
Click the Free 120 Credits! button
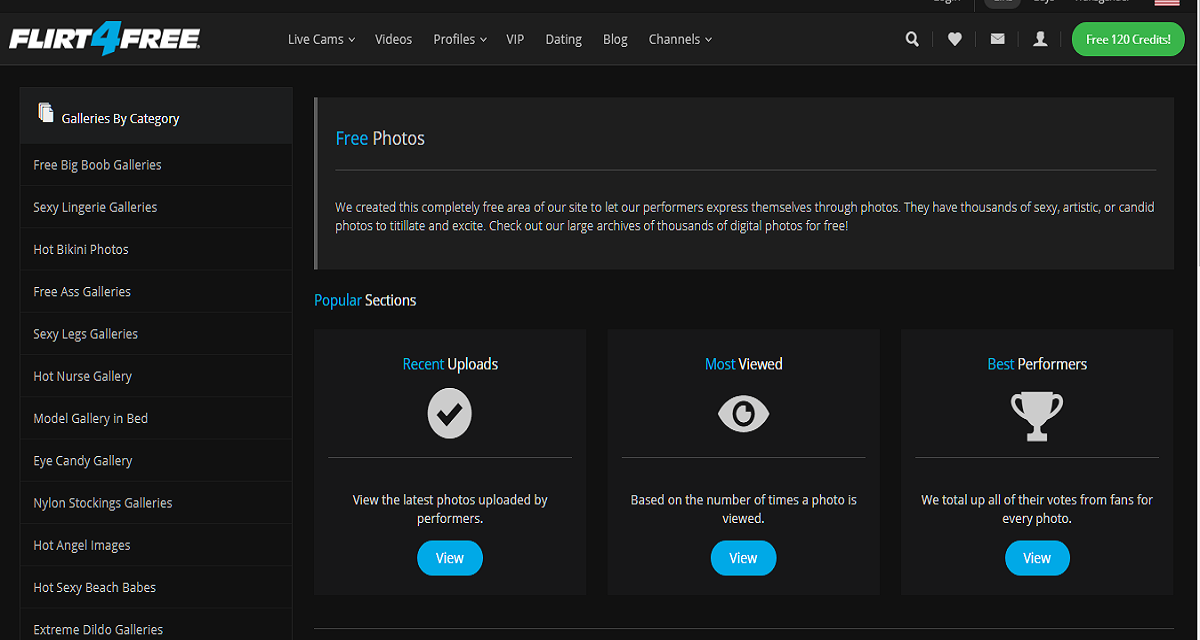point(1128,39)
